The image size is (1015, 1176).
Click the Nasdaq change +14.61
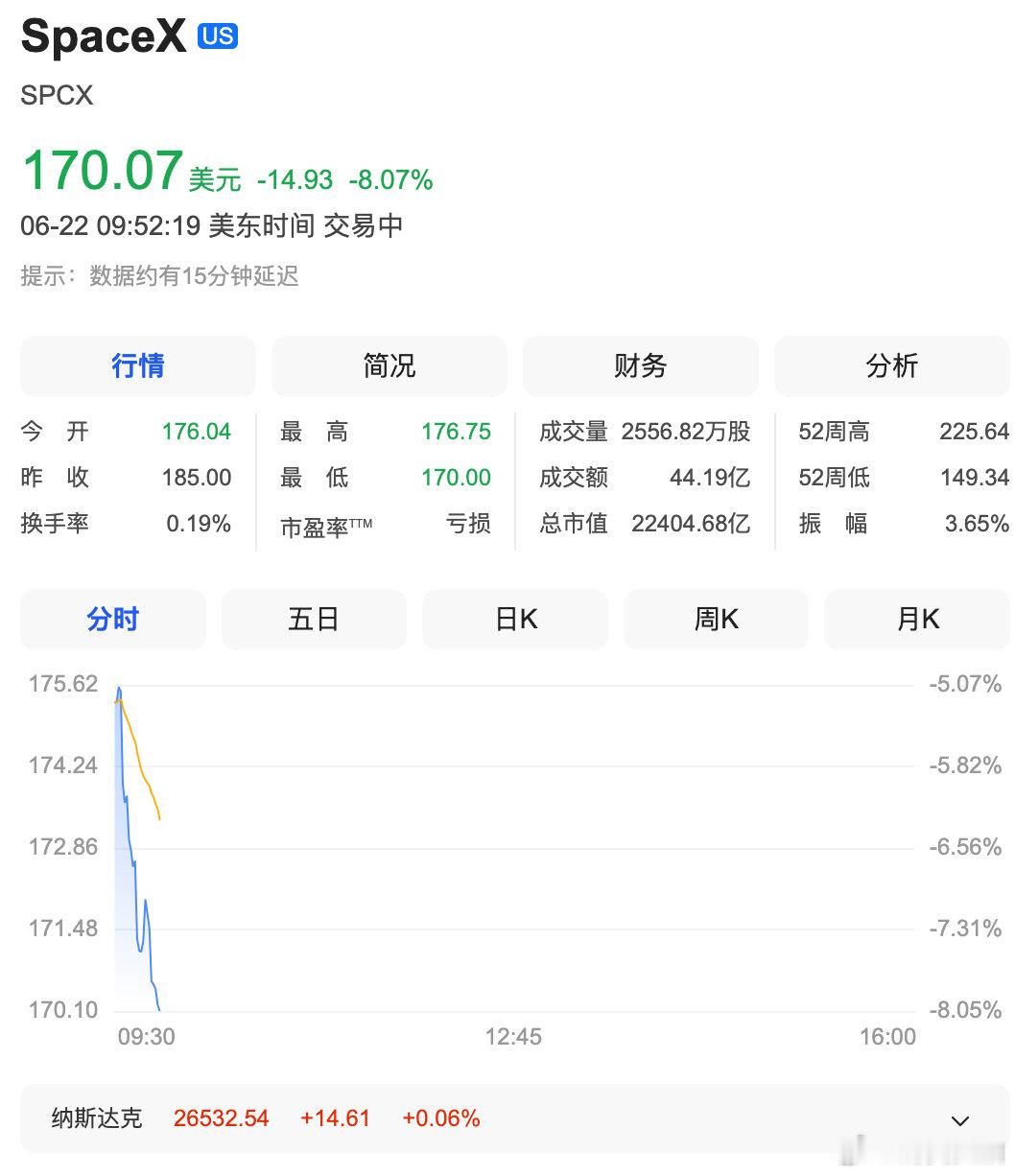pyautogui.click(x=335, y=1118)
